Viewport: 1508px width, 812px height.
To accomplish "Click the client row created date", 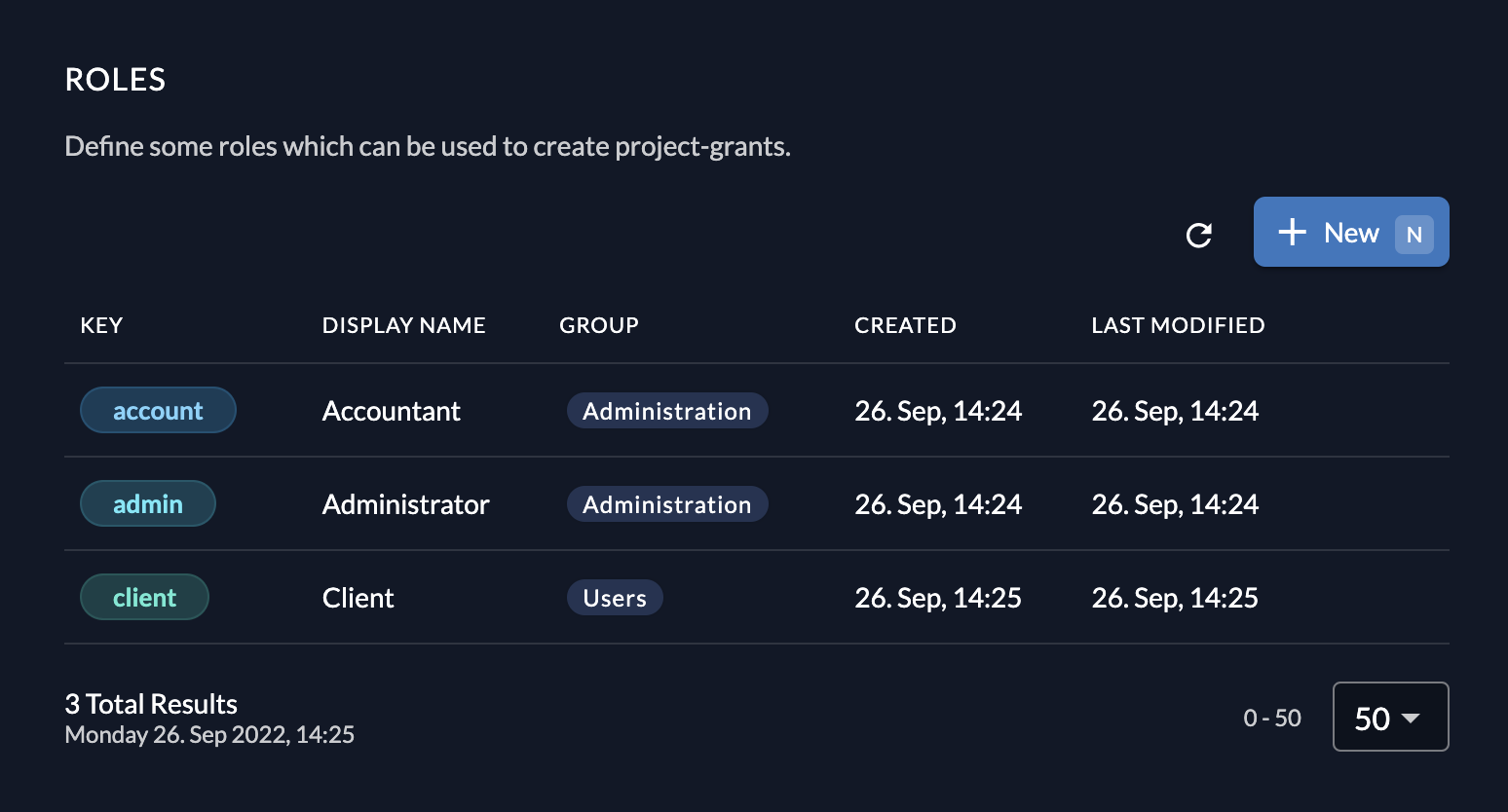I will (x=937, y=598).
